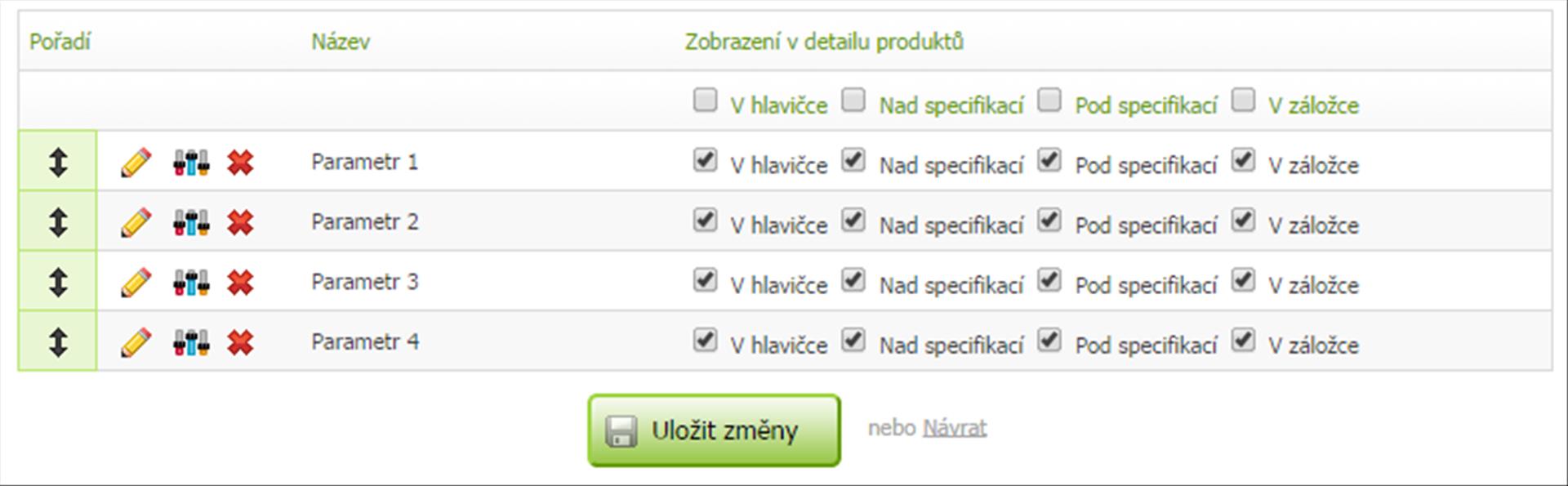
Task: Follow the 'Návrat' link
Action: tap(955, 427)
